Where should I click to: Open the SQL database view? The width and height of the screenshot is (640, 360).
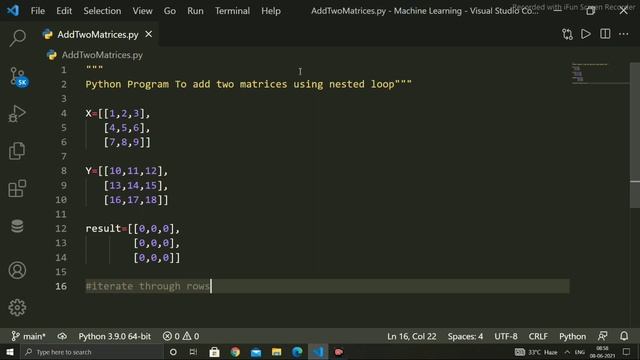click(17, 226)
